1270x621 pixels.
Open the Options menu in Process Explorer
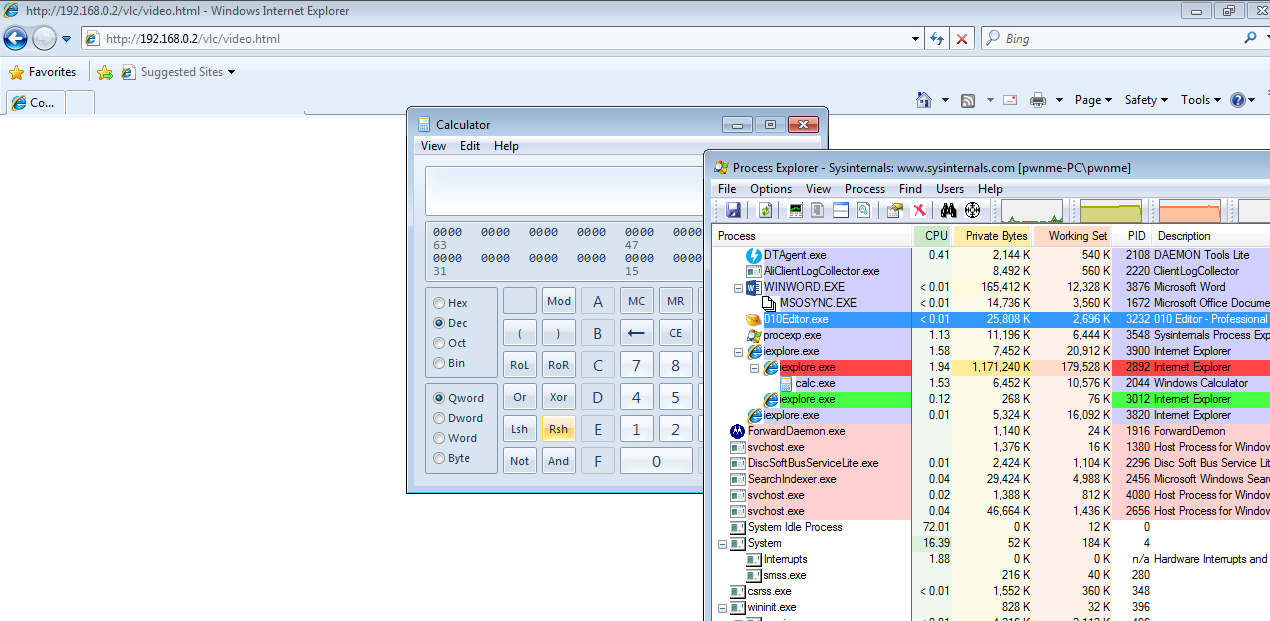771,189
